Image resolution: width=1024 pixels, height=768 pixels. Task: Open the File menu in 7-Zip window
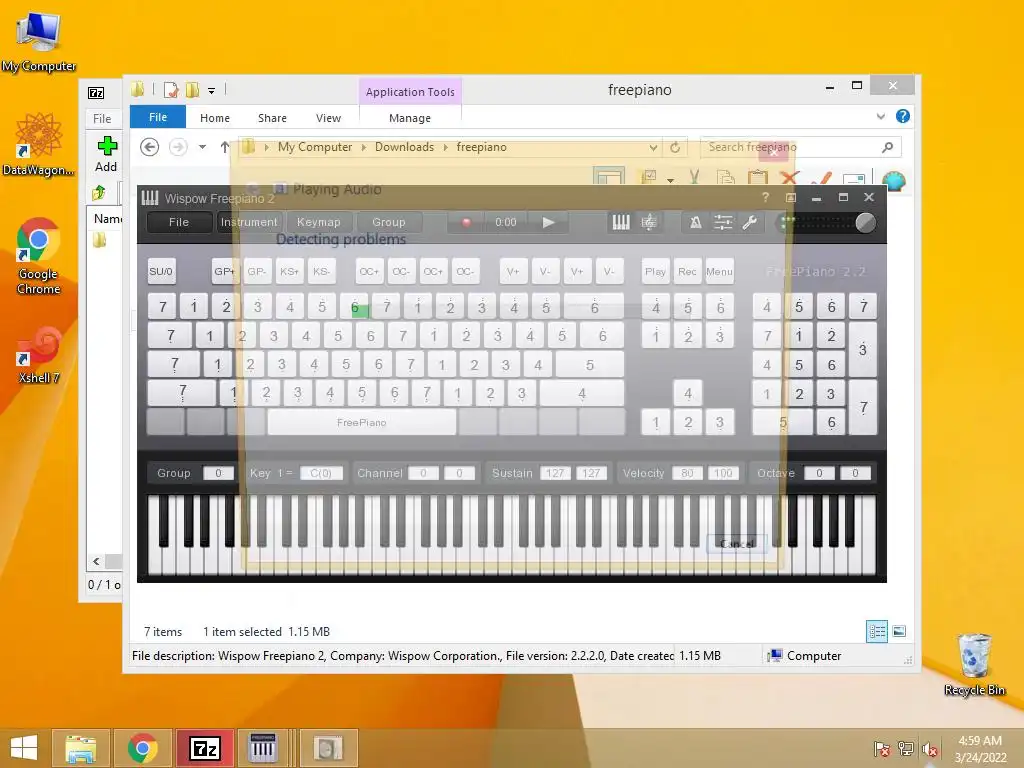(102, 119)
